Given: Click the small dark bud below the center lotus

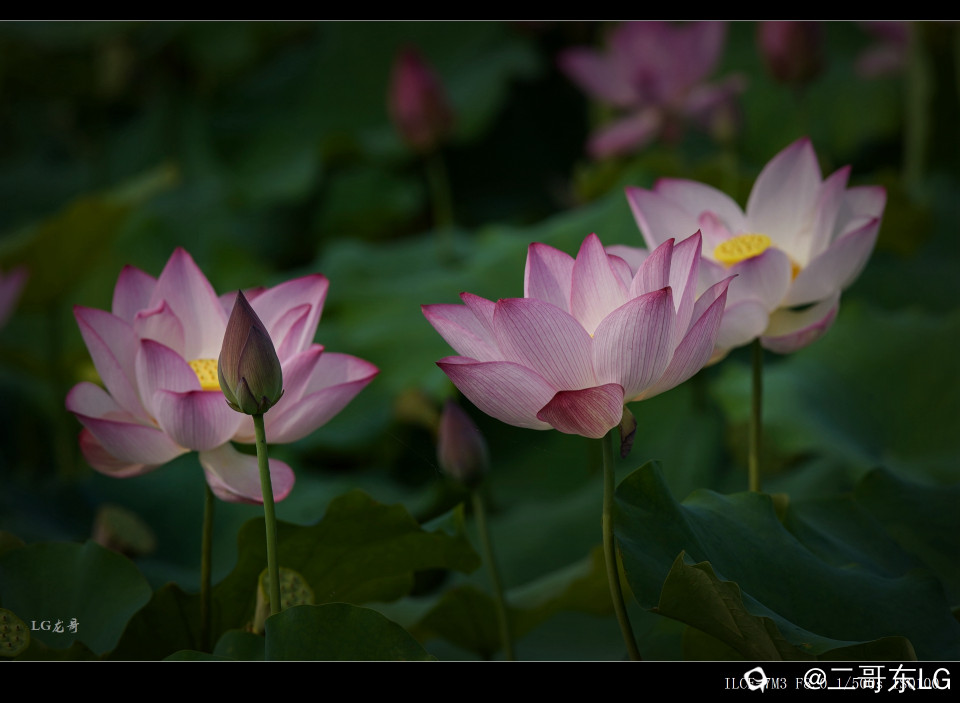Looking at the screenshot, I should tap(460, 445).
